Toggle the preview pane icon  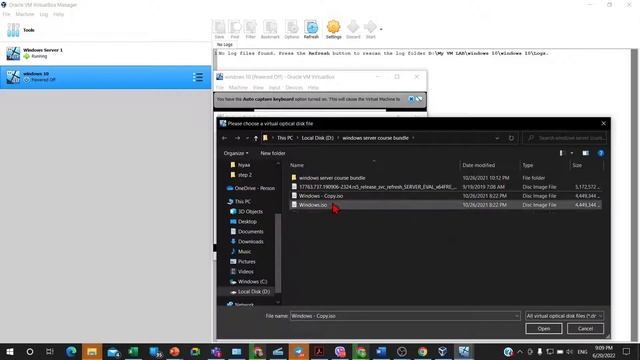[x=586, y=153]
